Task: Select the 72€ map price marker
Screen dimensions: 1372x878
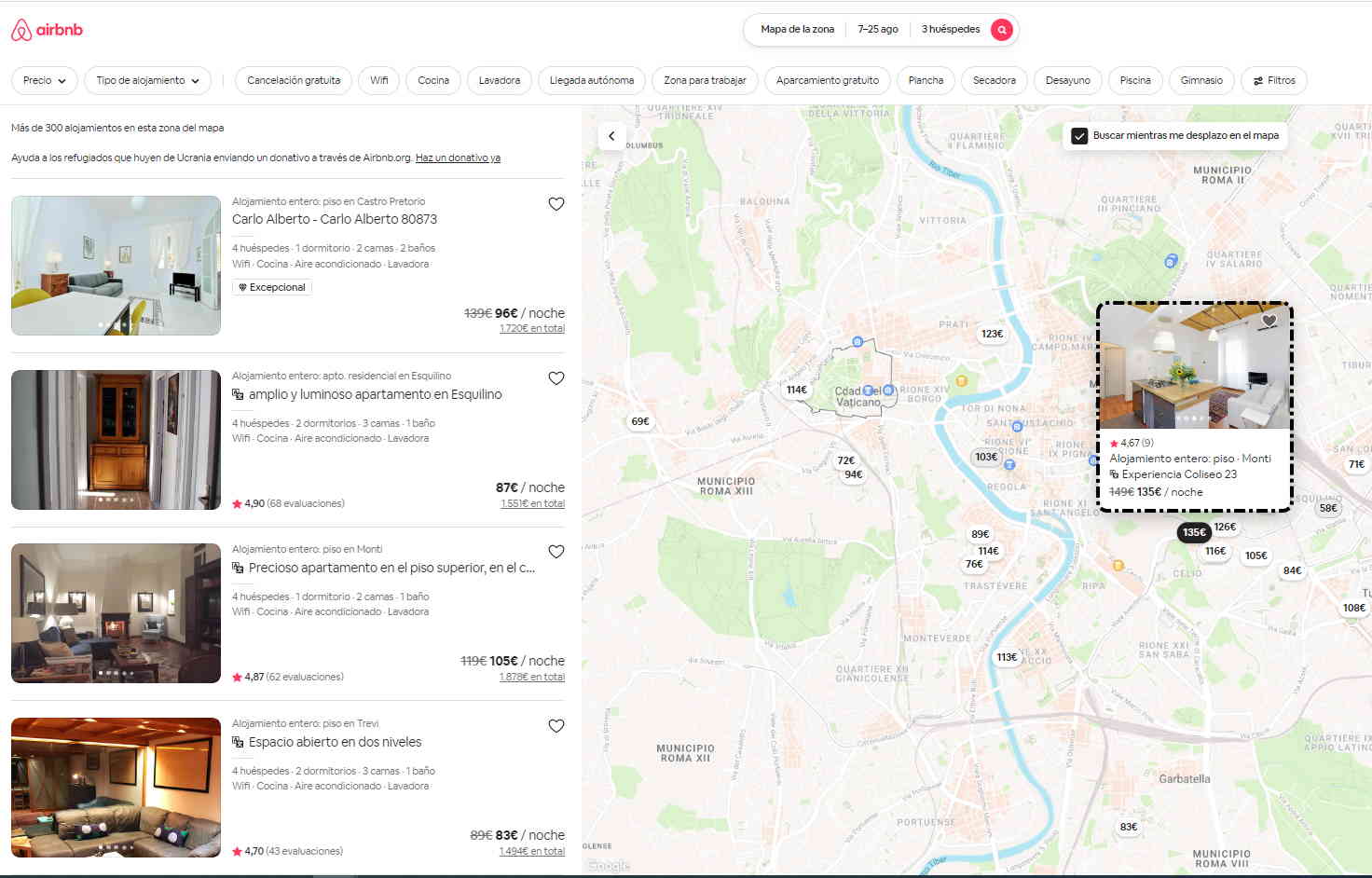Action: coord(845,460)
